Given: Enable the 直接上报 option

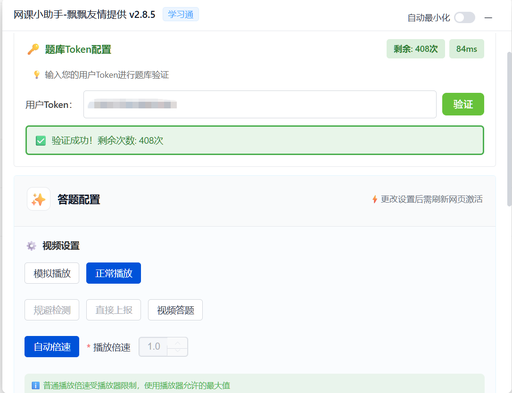Looking at the screenshot, I should coord(114,310).
